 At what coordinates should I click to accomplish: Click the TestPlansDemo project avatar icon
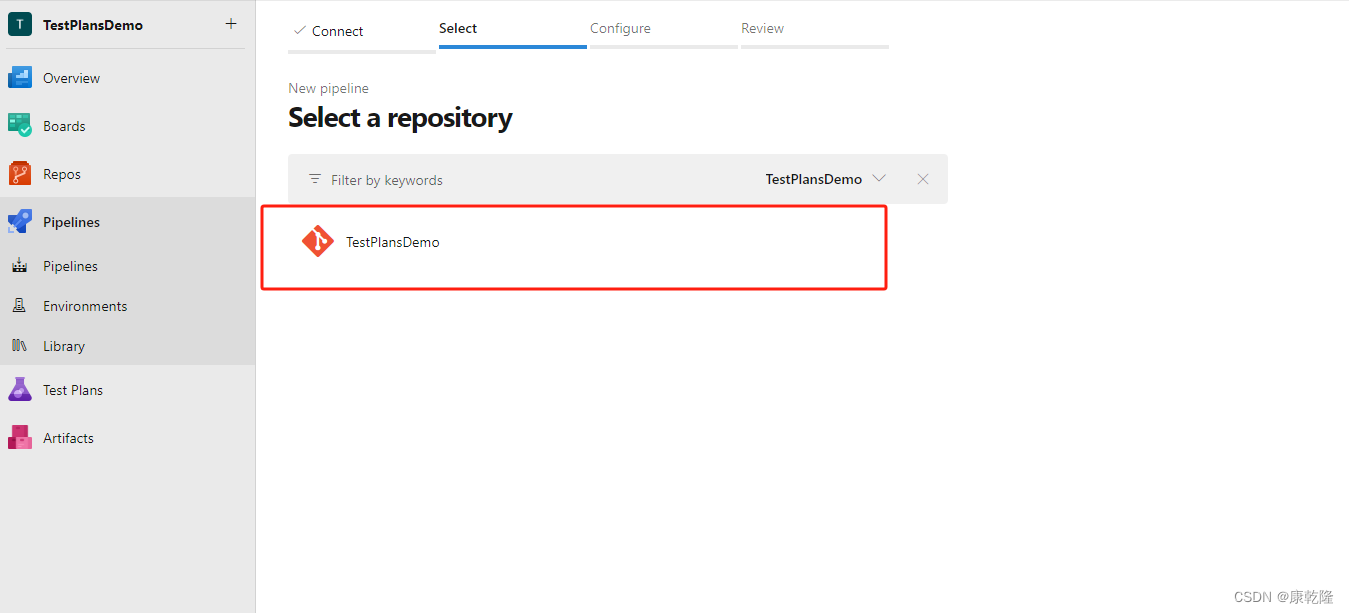(x=20, y=25)
